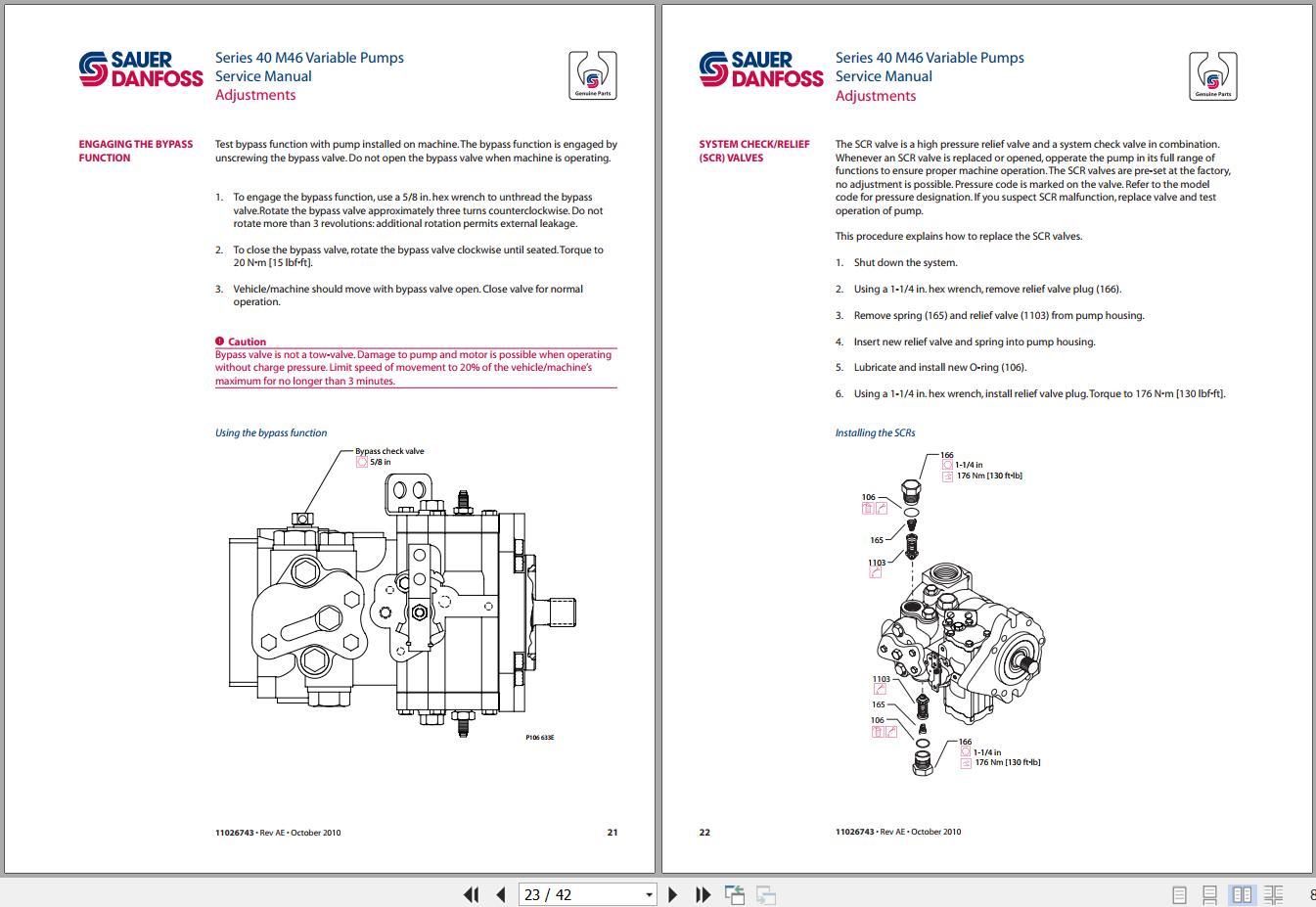Click the page number 22 footer
This screenshot has height=907, width=1316.
pos(704,833)
